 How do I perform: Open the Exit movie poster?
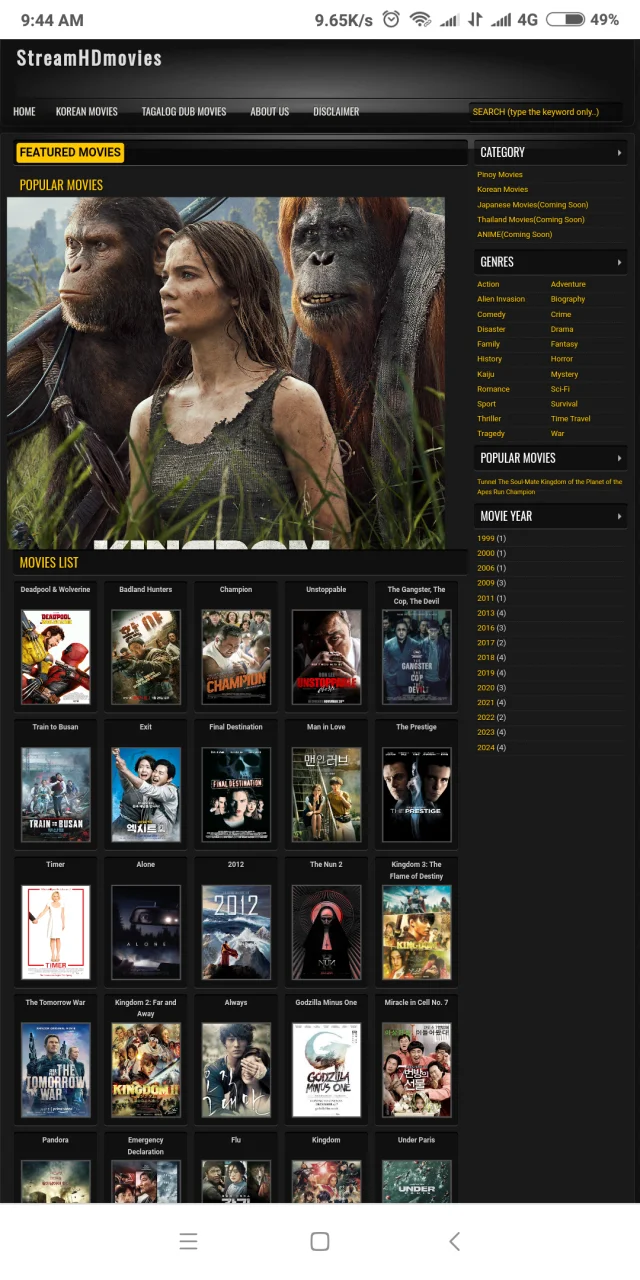[146, 795]
